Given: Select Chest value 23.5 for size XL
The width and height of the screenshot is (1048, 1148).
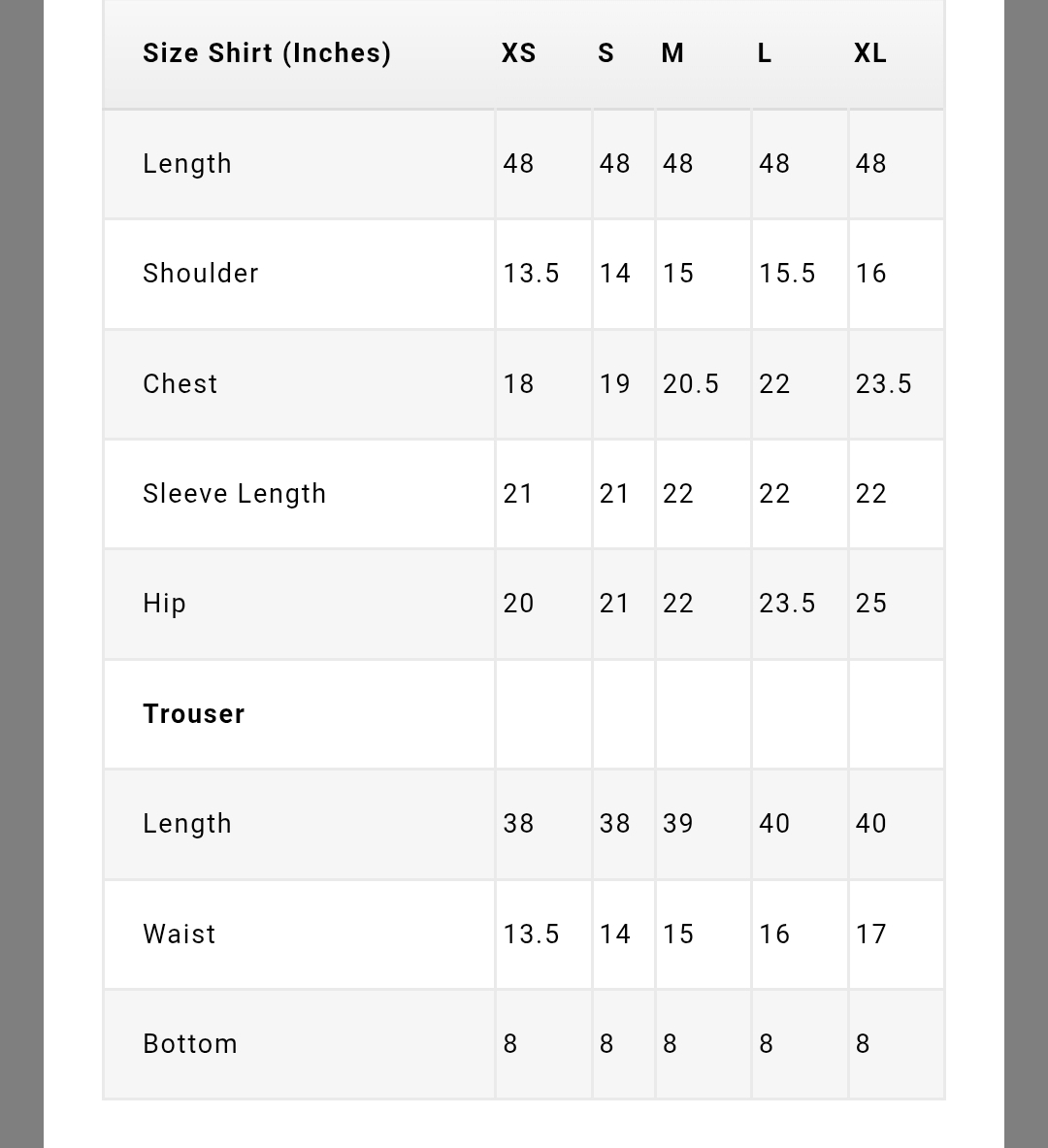Looking at the screenshot, I should click(884, 384).
